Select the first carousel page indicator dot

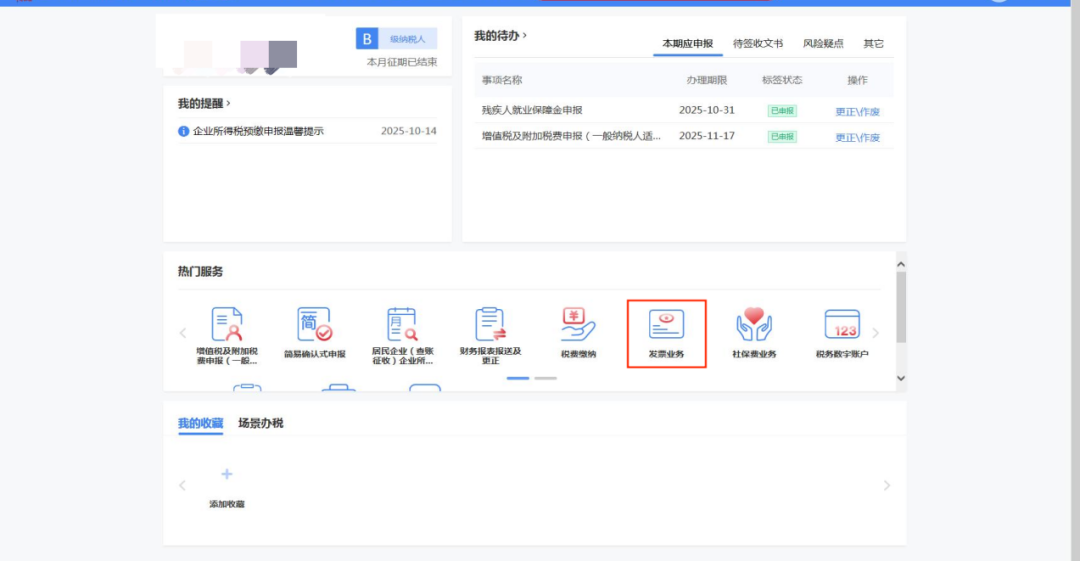click(x=518, y=378)
